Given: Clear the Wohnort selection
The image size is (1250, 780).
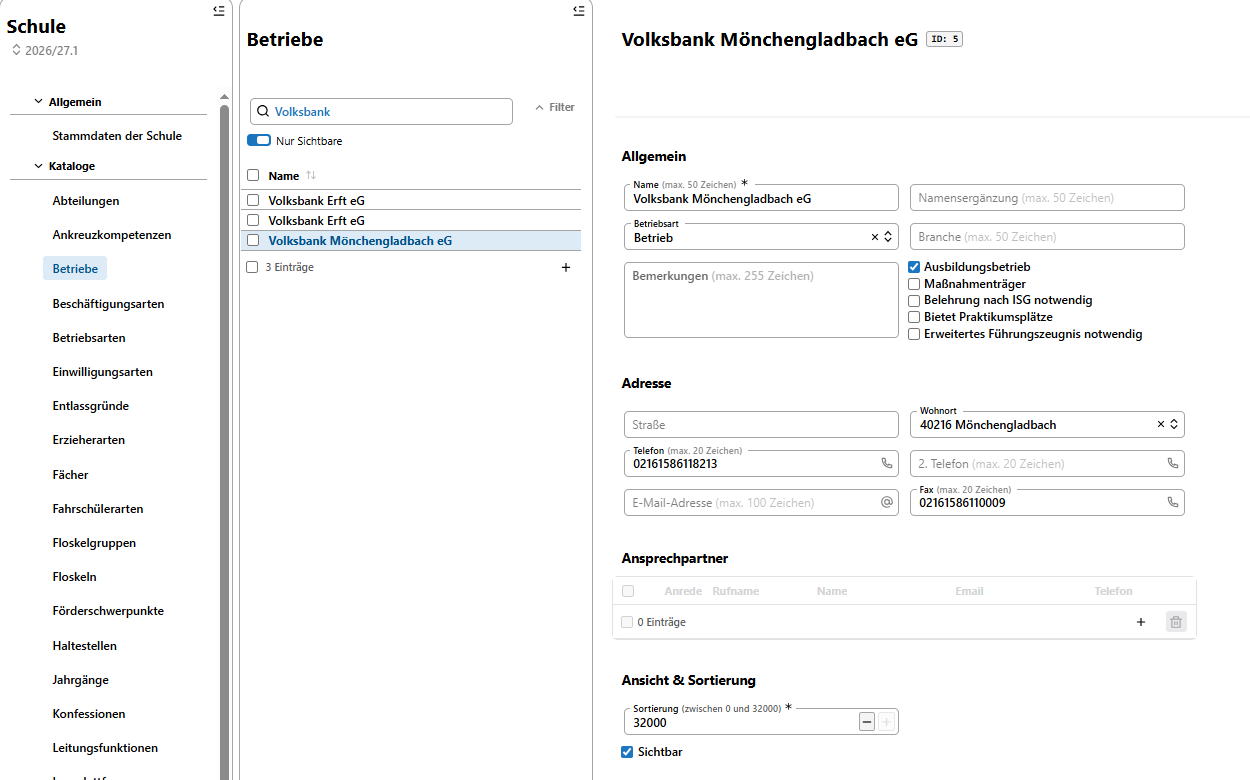Looking at the screenshot, I should coord(1161,424).
